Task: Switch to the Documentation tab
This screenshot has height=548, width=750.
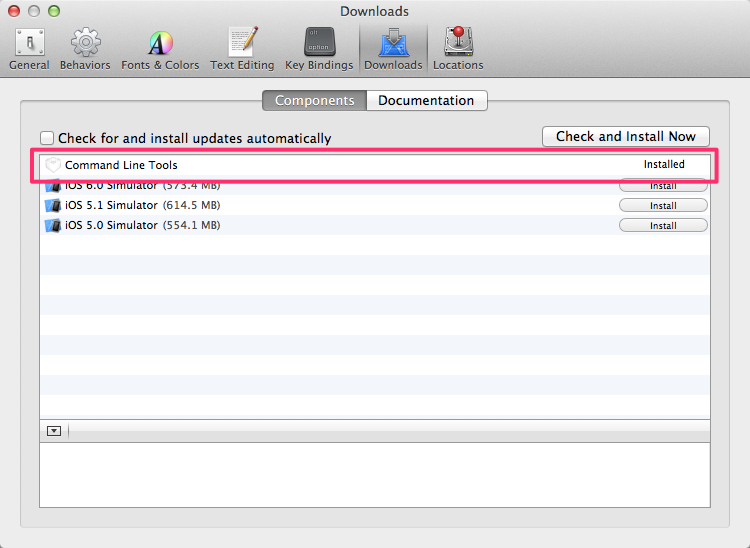Action: coord(427,100)
